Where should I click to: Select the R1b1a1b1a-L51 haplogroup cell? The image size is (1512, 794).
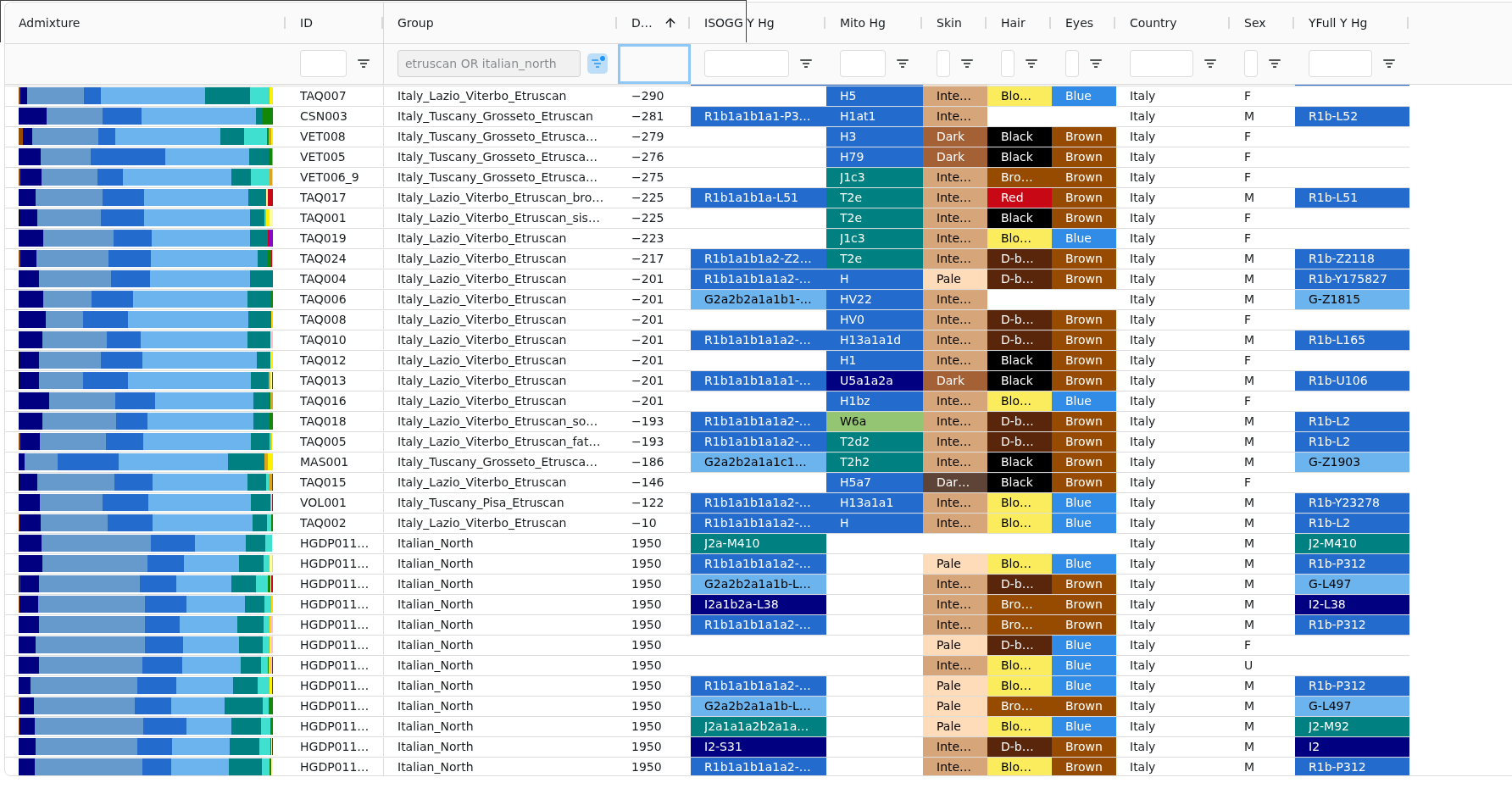759,197
